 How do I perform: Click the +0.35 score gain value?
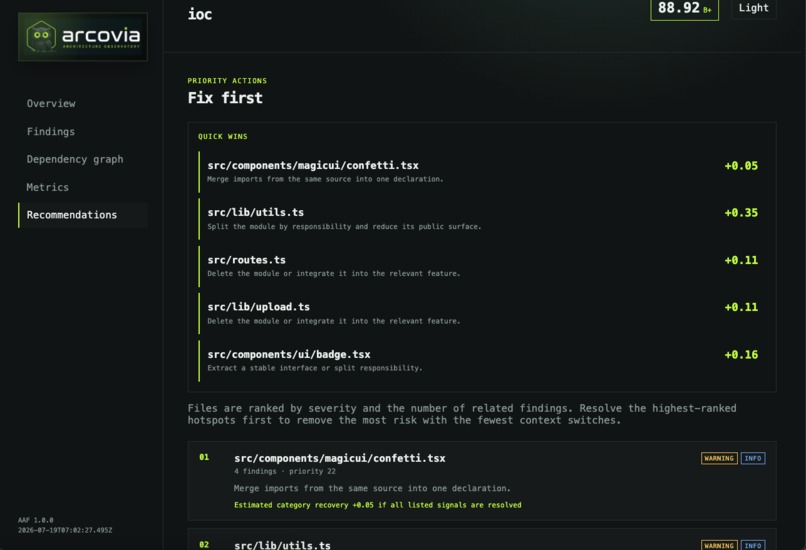[741, 213]
